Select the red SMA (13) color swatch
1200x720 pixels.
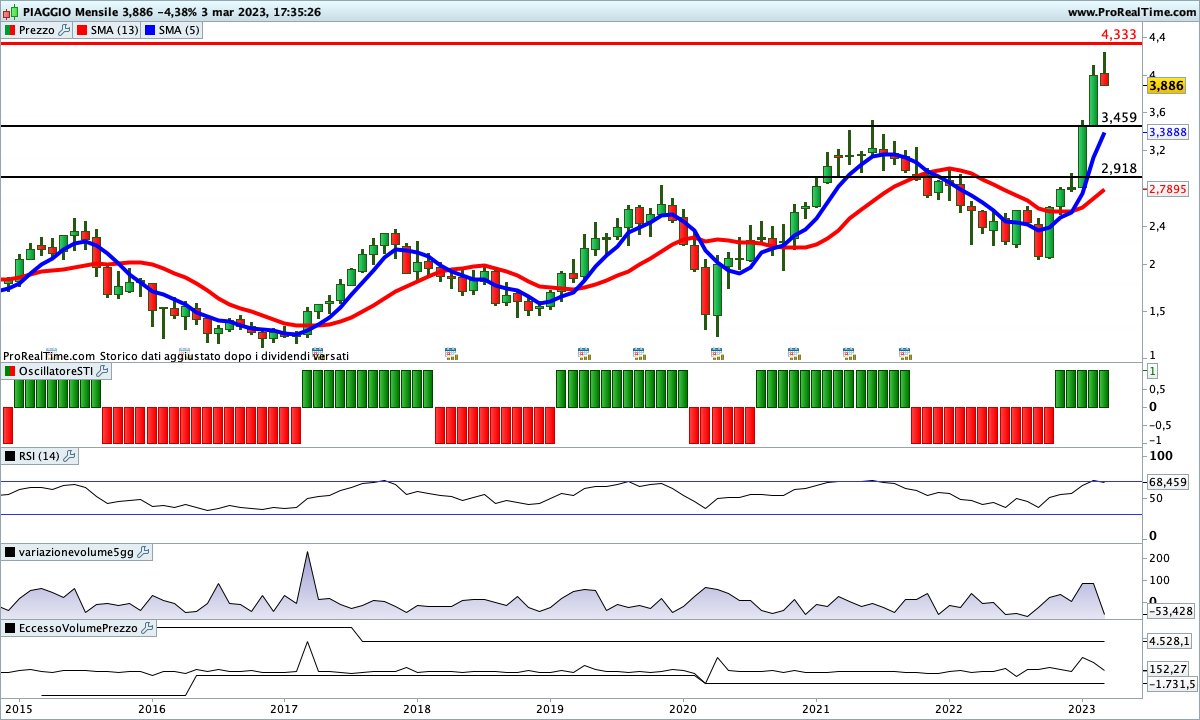81,30
